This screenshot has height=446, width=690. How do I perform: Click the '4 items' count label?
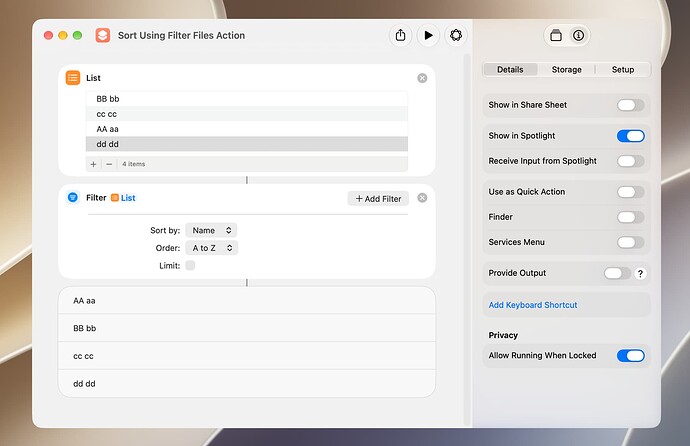134,164
